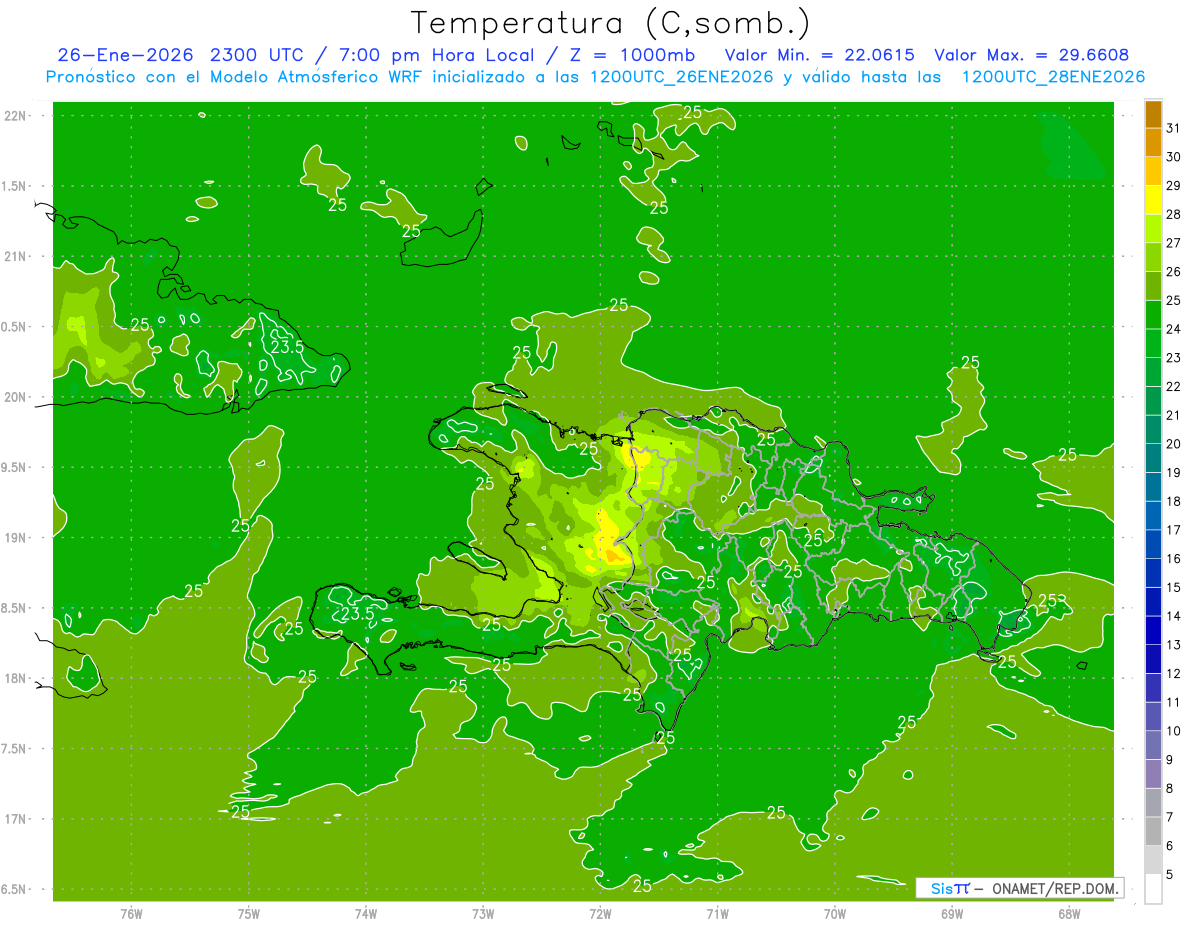
Task: Pick the blue legend swatch between 16 and 17
Action: pos(1153,544)
